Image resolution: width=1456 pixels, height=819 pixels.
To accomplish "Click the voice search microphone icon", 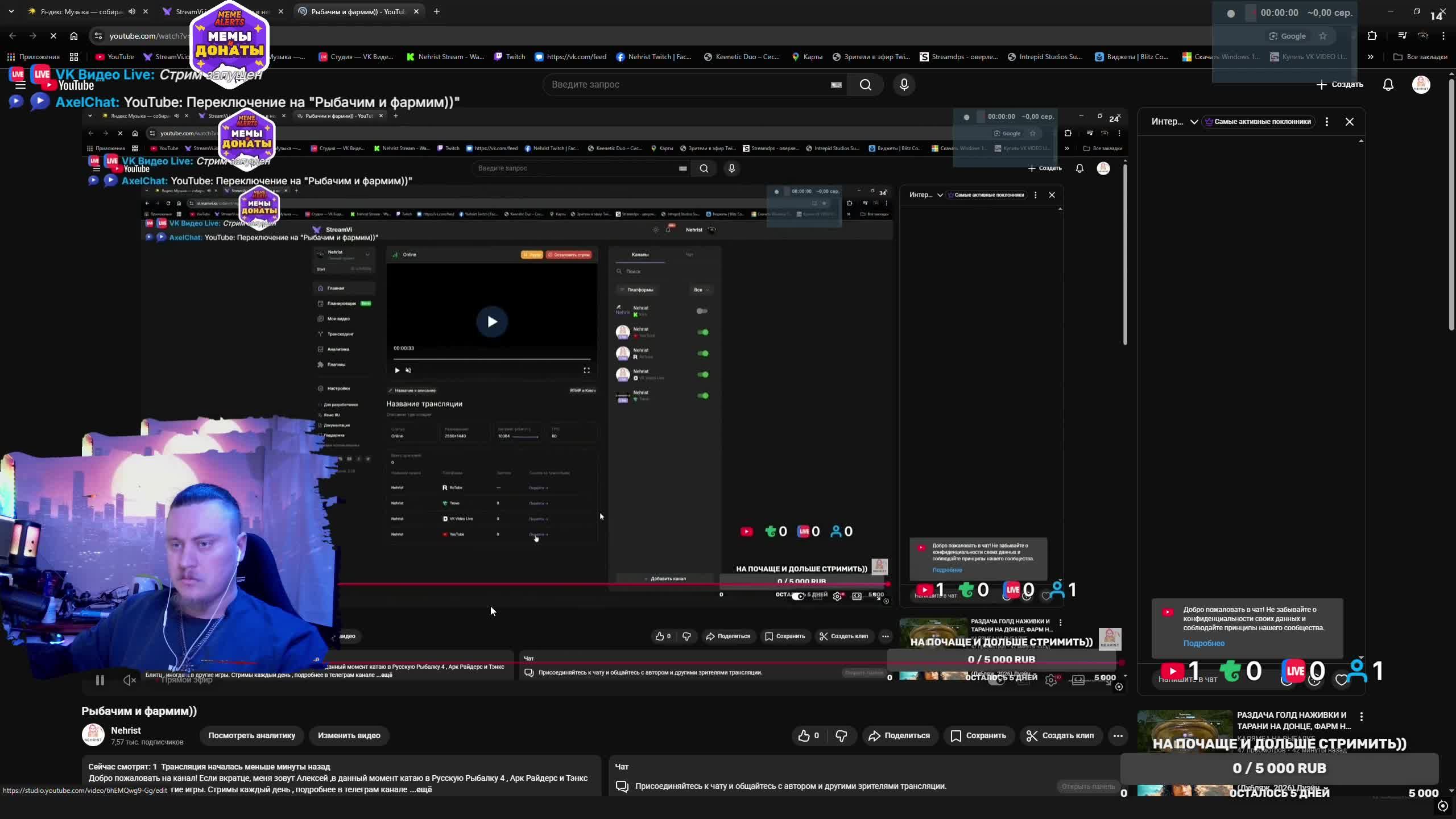I will [904, 85].
